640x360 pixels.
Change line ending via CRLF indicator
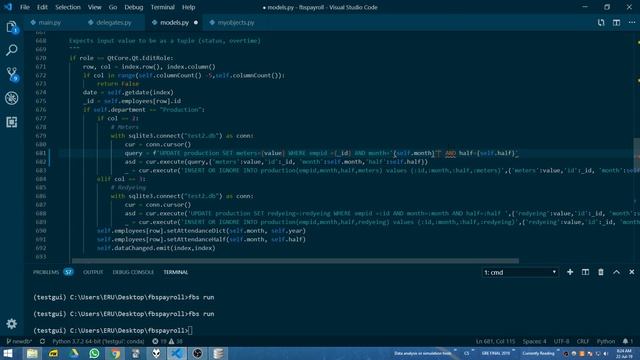[582, 341]
